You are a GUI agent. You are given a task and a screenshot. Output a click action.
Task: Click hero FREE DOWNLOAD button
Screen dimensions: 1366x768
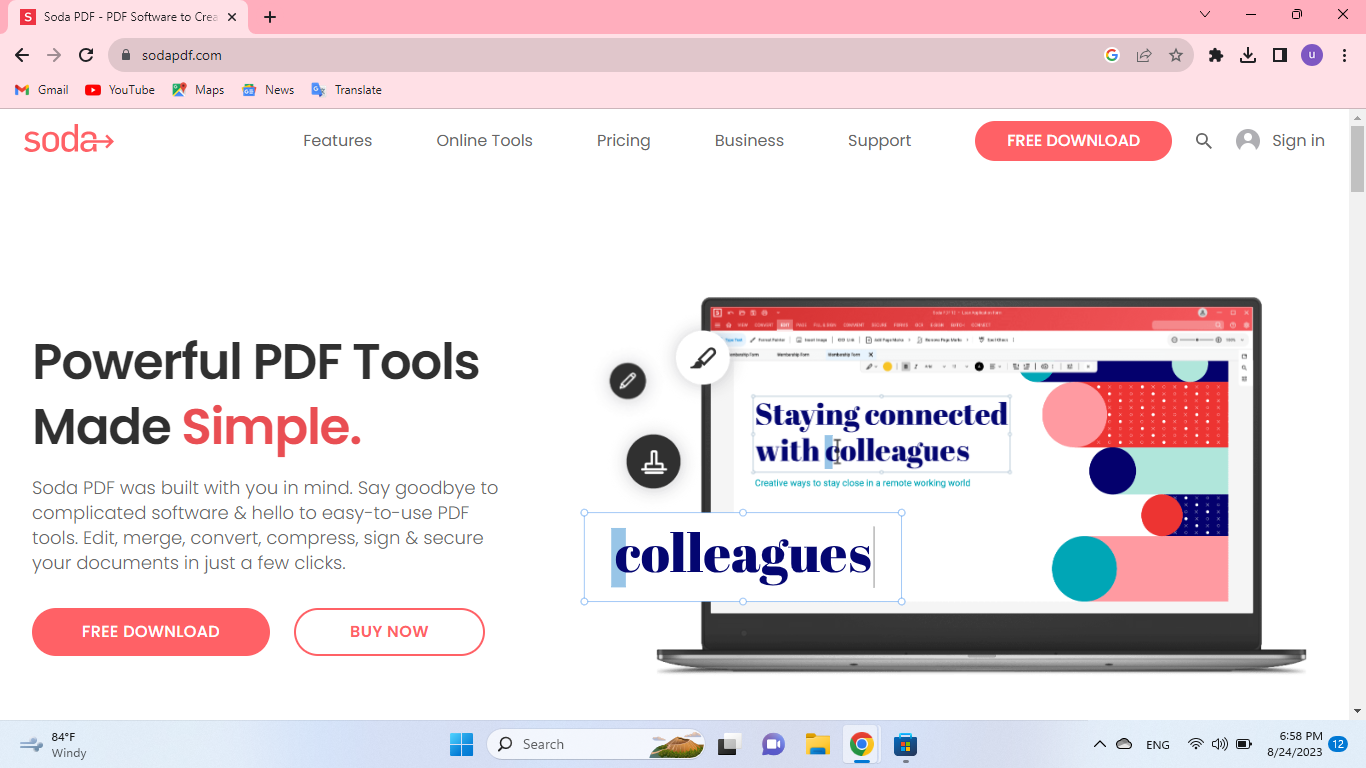(151, 632)
